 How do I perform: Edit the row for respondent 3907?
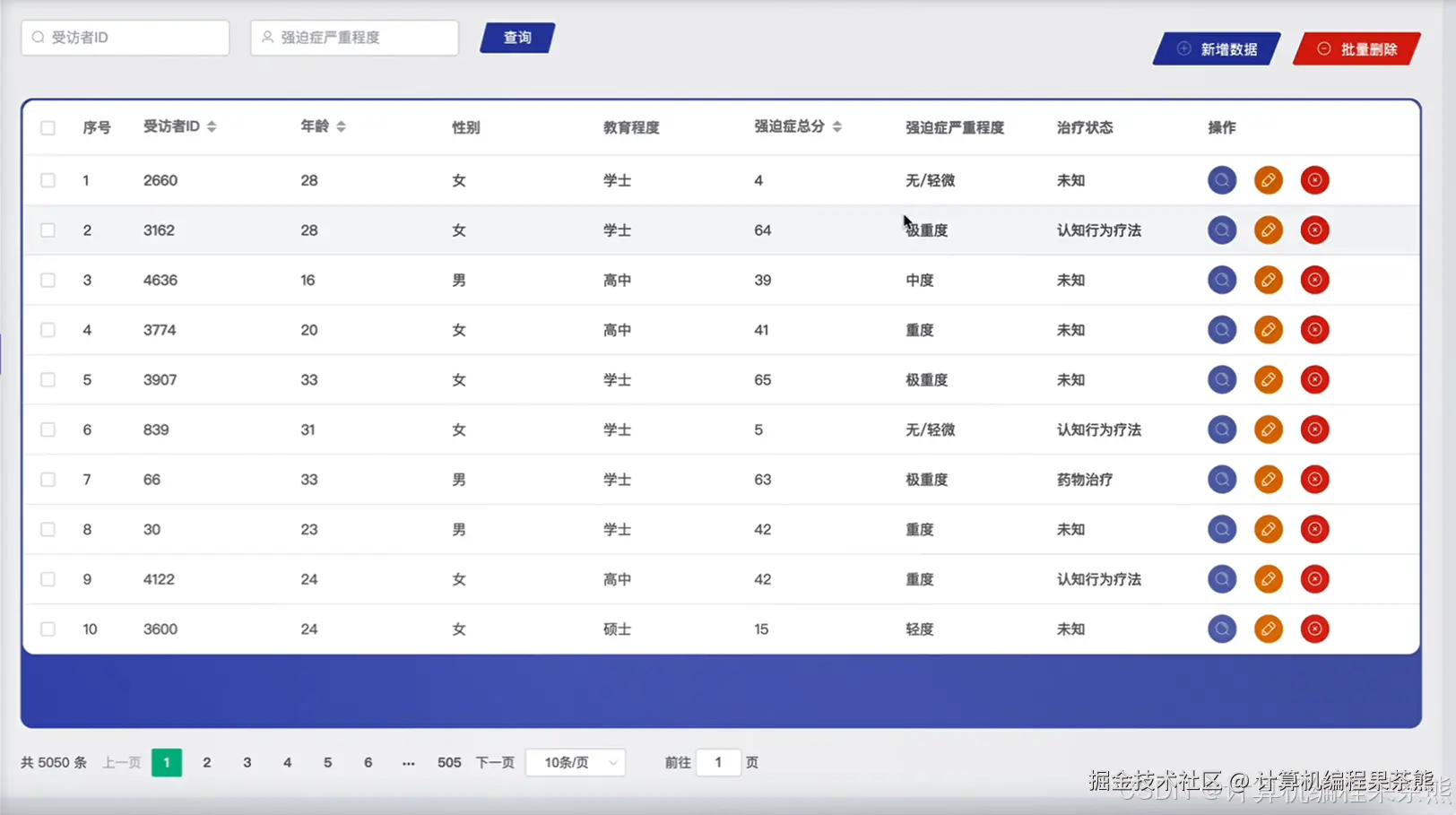[1269, 379]
